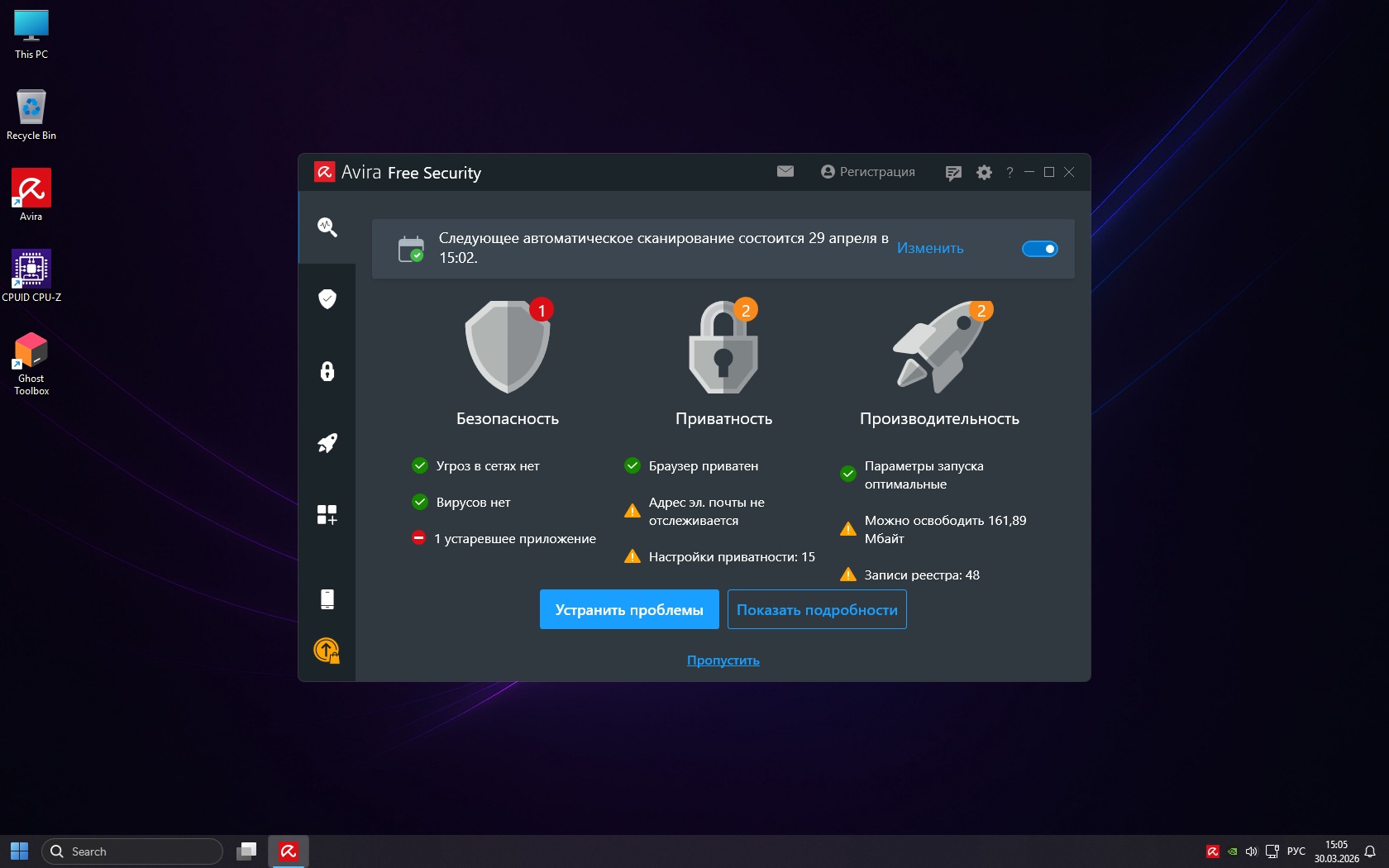The height and width of the screenshot is (868, 1389).
Task: Click the help question mark icon
Action: point(1010,173)
